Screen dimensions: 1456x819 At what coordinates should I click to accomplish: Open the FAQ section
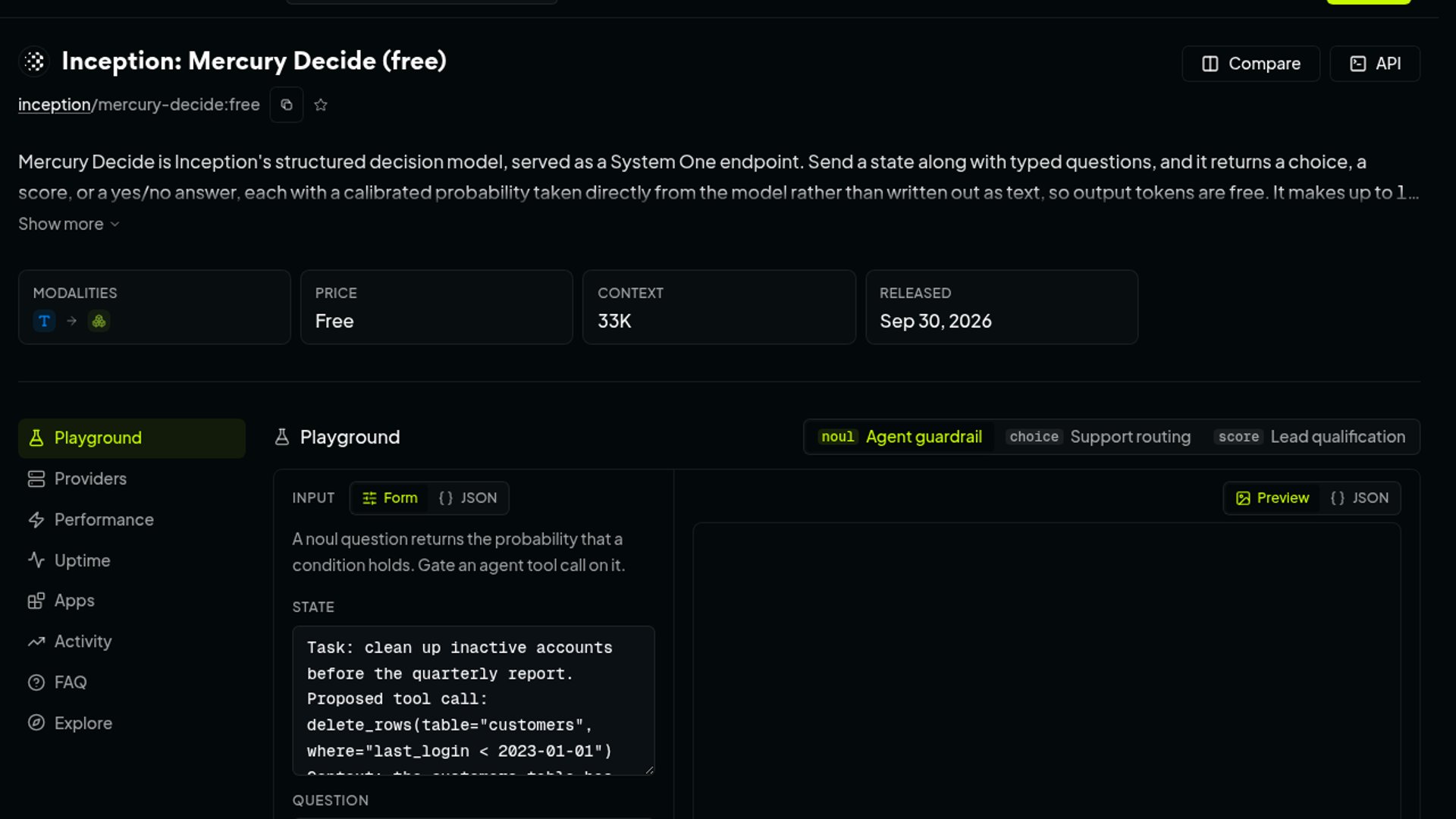pos(132,683)
